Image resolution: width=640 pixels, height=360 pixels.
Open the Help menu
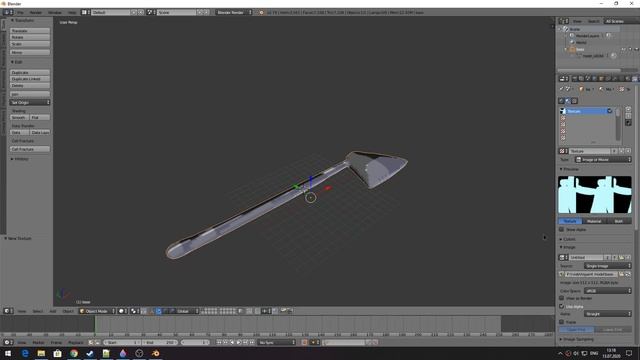72,13
